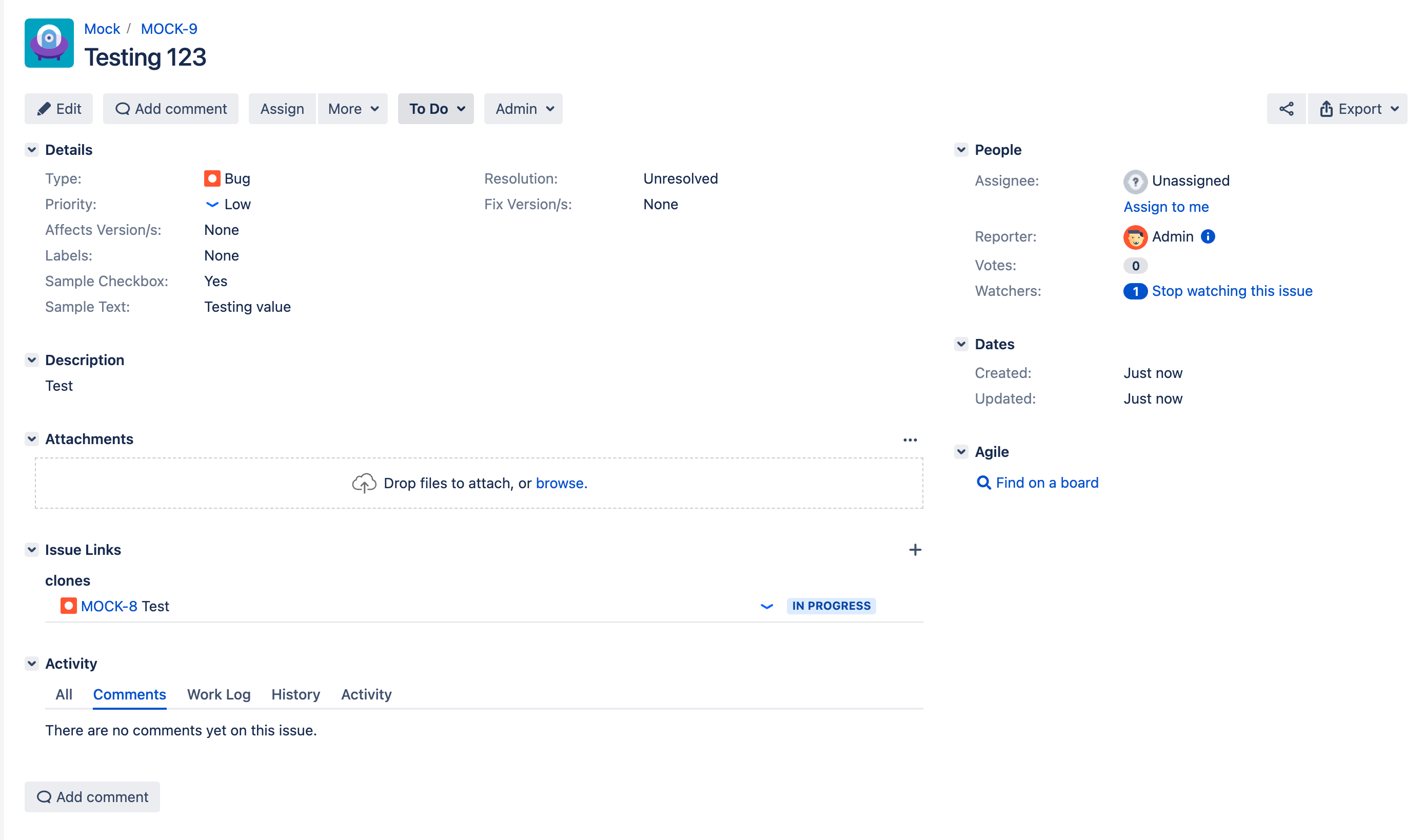Switch to the History tab
The width and height of the screenshot is (1423, 840).
pos(295,694)
